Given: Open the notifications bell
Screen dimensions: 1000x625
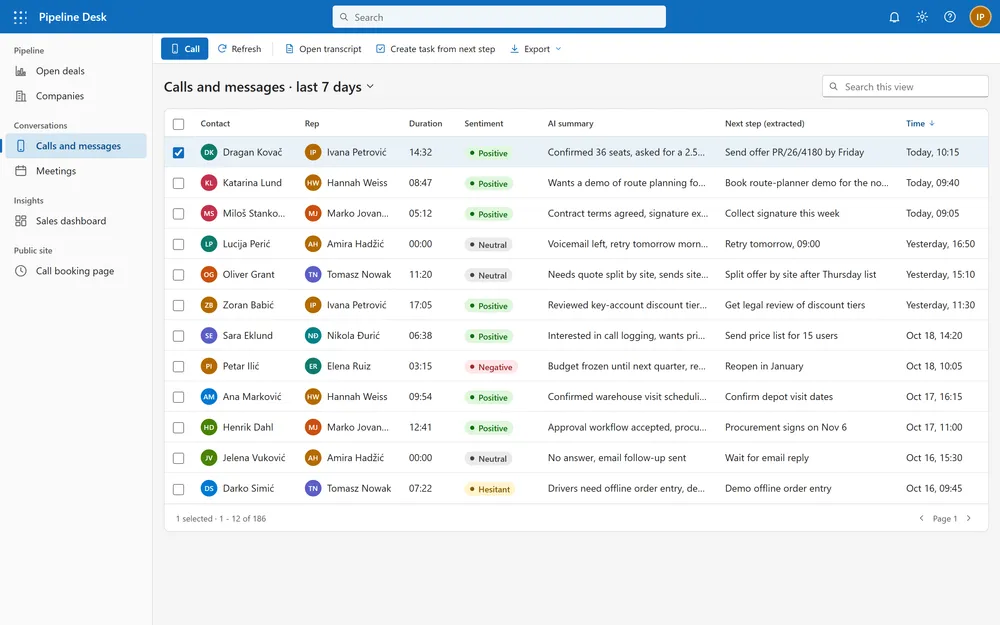Looking at the screenshot, I should click(x=894, y=17).
